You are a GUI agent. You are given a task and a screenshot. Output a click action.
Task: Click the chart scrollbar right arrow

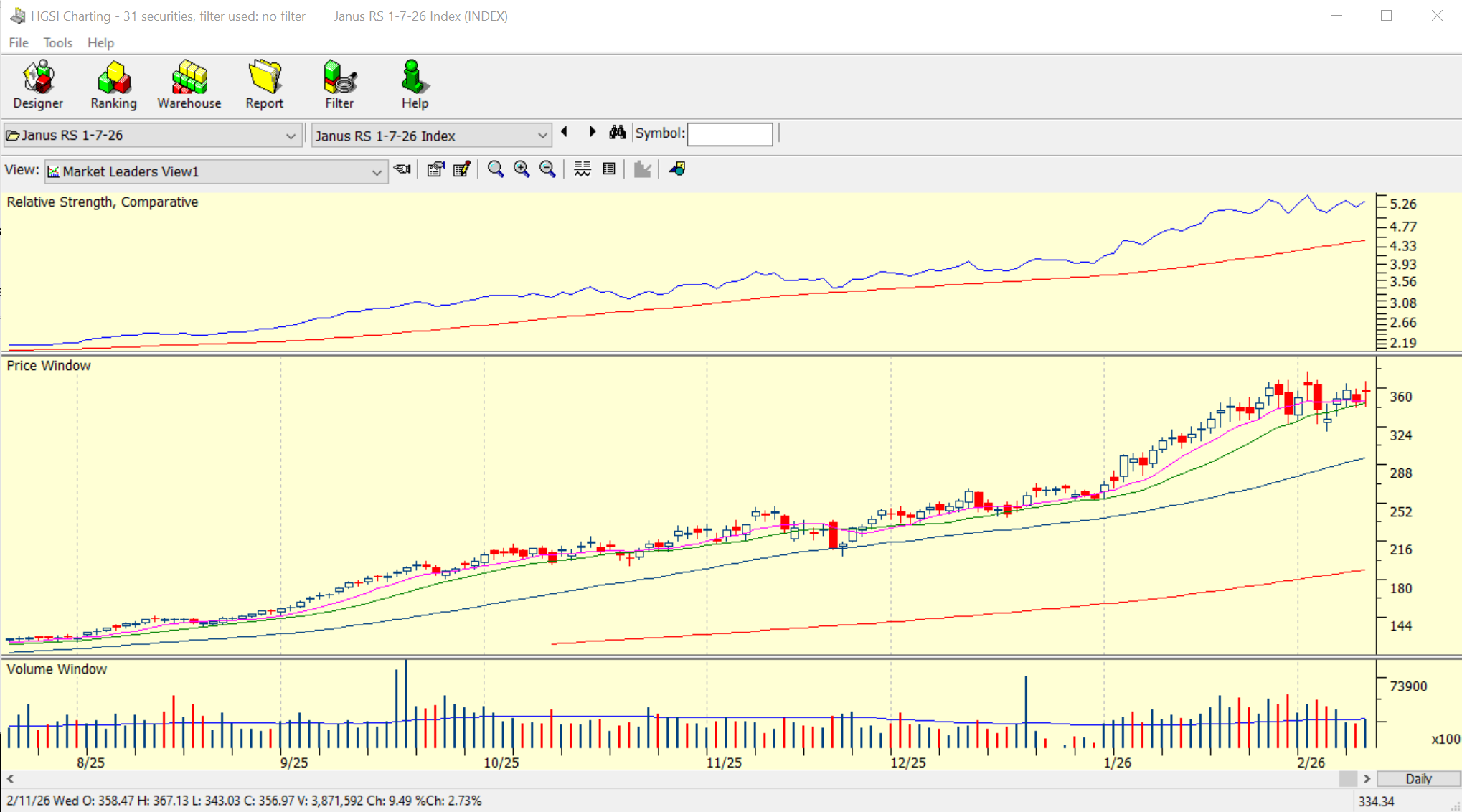click(x=1367, y=779)
